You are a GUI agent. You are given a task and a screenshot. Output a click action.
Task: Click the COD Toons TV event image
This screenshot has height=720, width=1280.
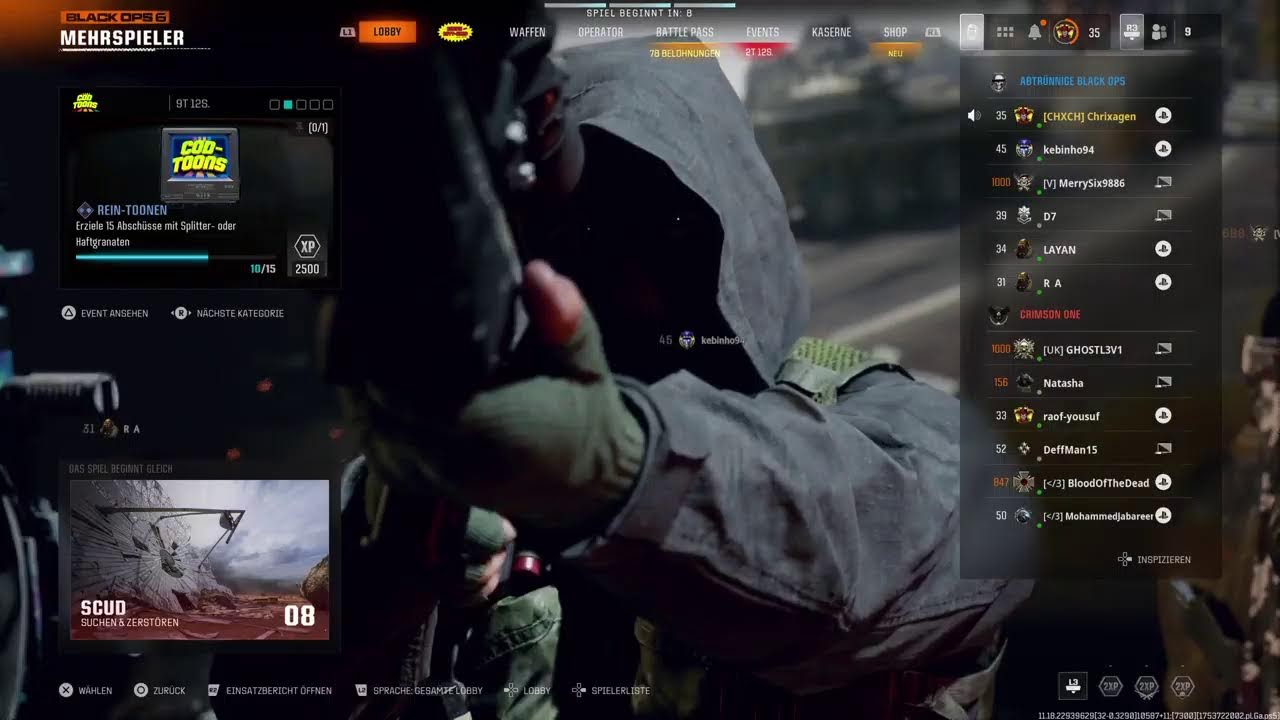[200, 164]
